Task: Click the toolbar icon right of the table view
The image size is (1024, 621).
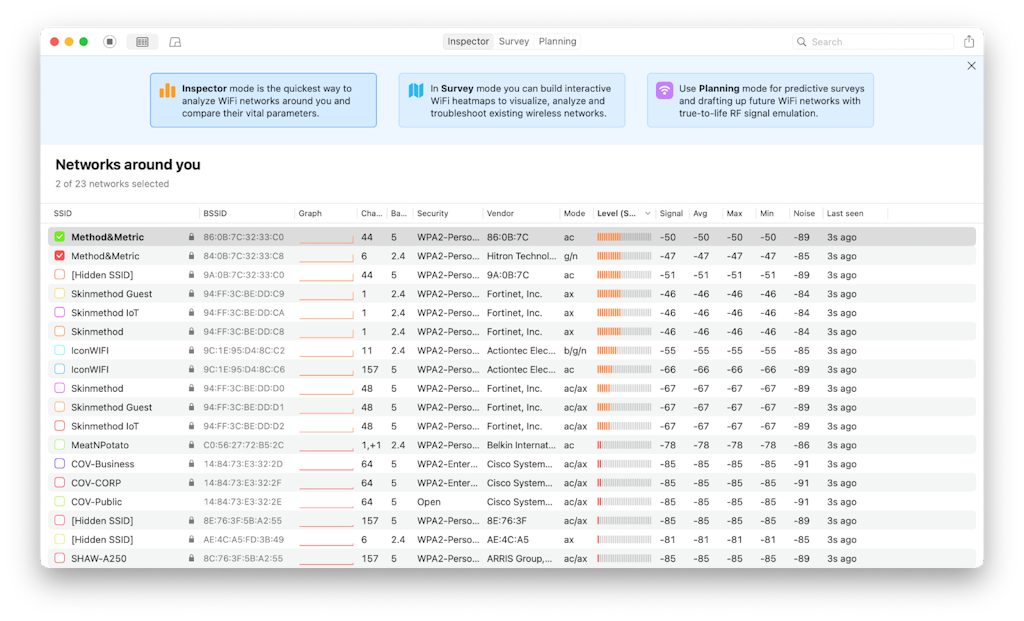Action: pyautogui.click(x=175, y=42)
